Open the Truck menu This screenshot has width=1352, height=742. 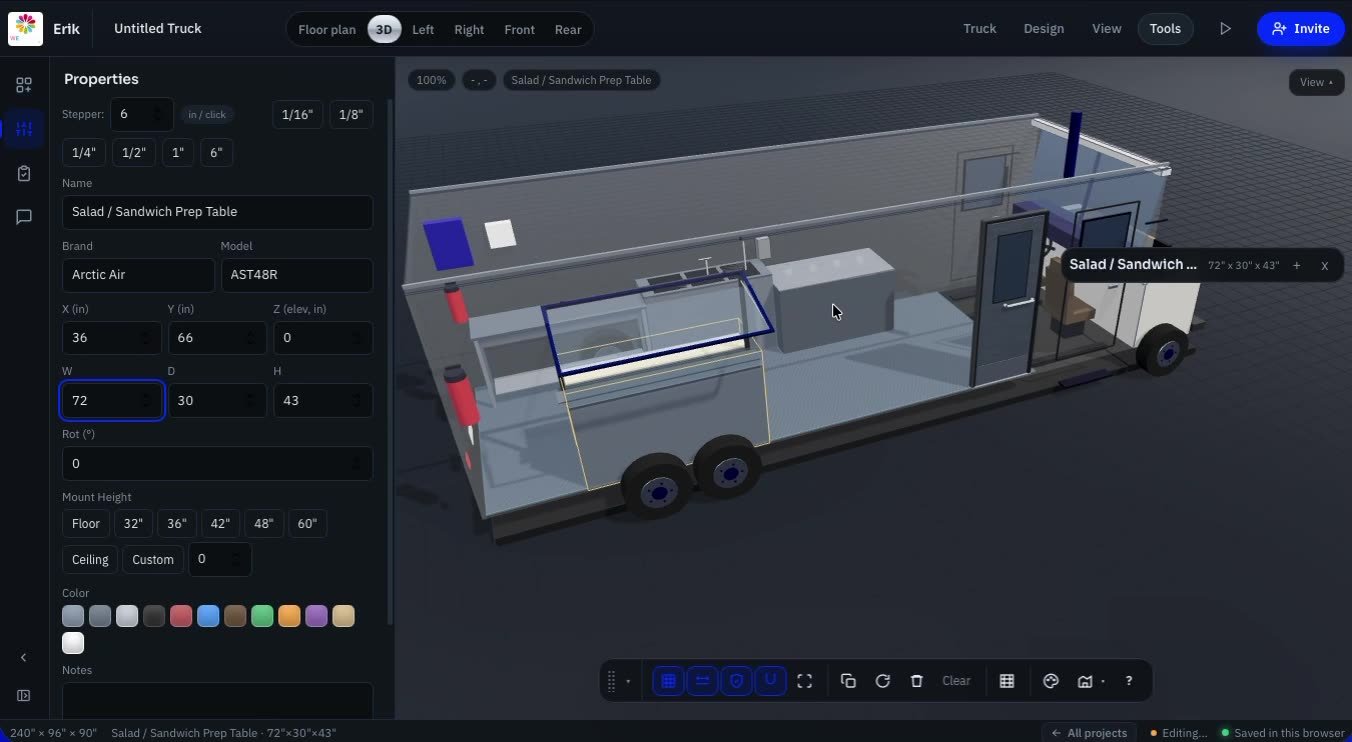(980, 29)
